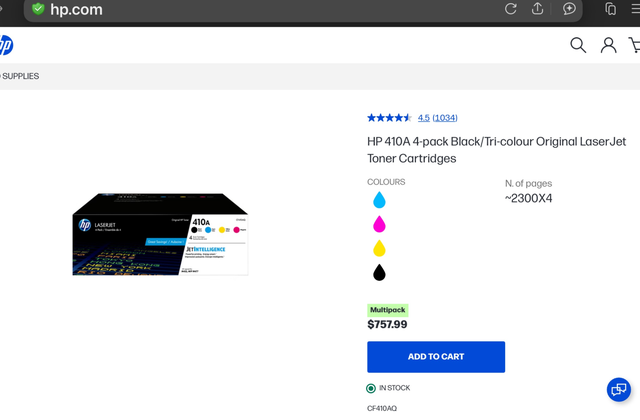
Task: Click the HP logo
Action: (5, 45)
